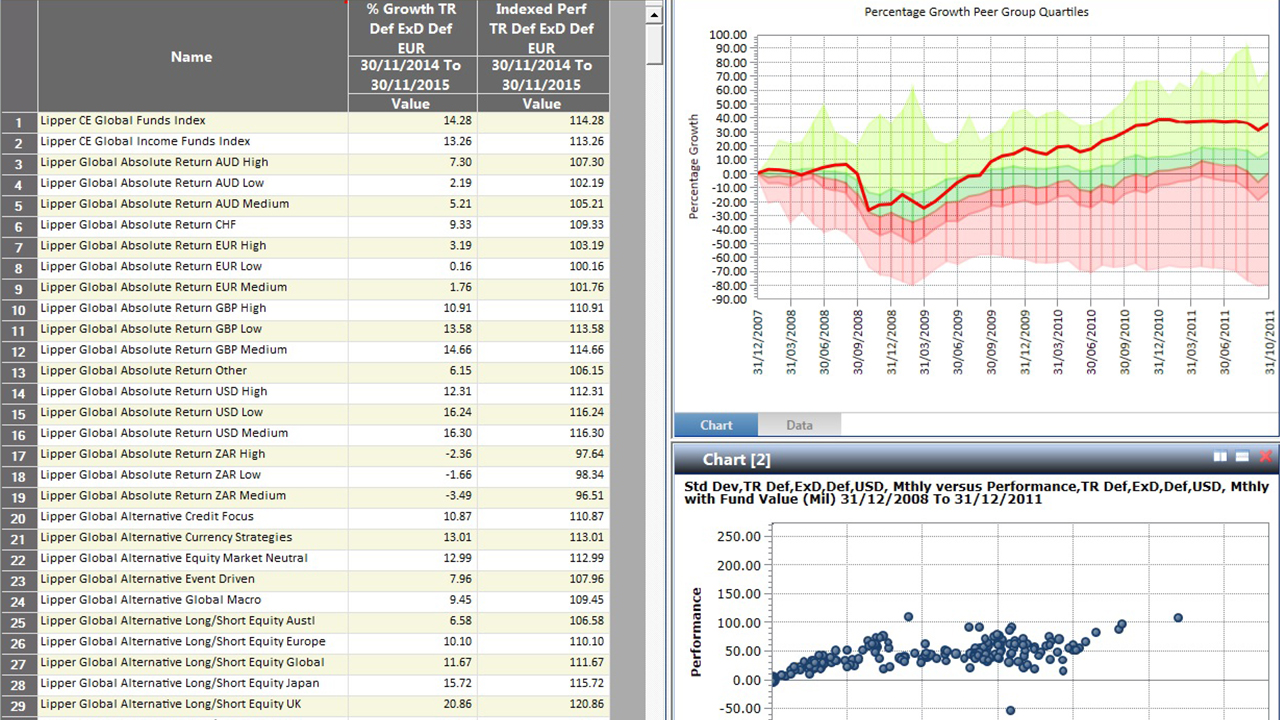Click the 96.51 indexed performance cell
Image resolution: width=1280 pixels, height=720 pixels.
click(542, 495)
